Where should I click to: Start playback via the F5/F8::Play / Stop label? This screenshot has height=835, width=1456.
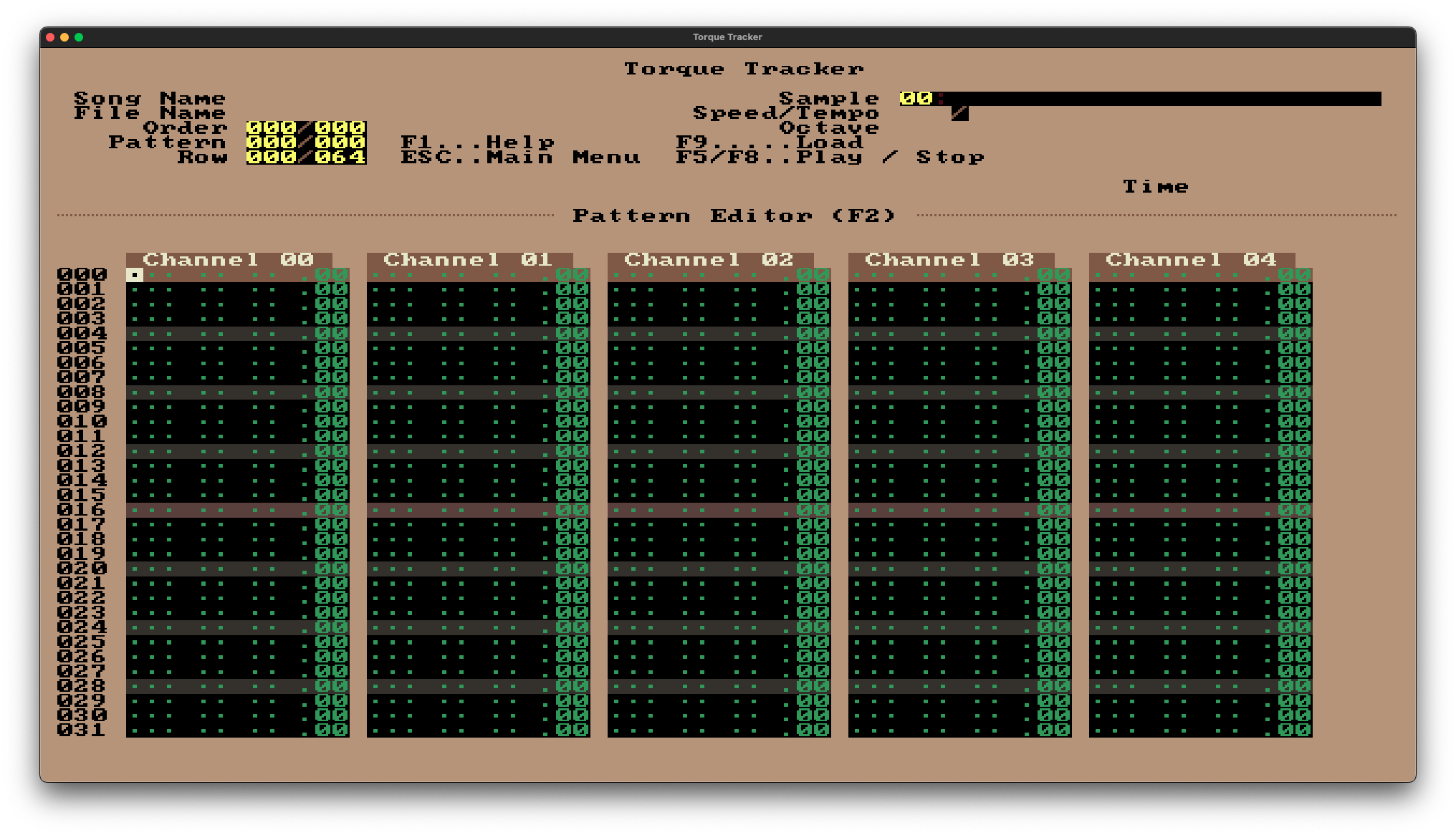pyautogui.click(x=830, y=157)
